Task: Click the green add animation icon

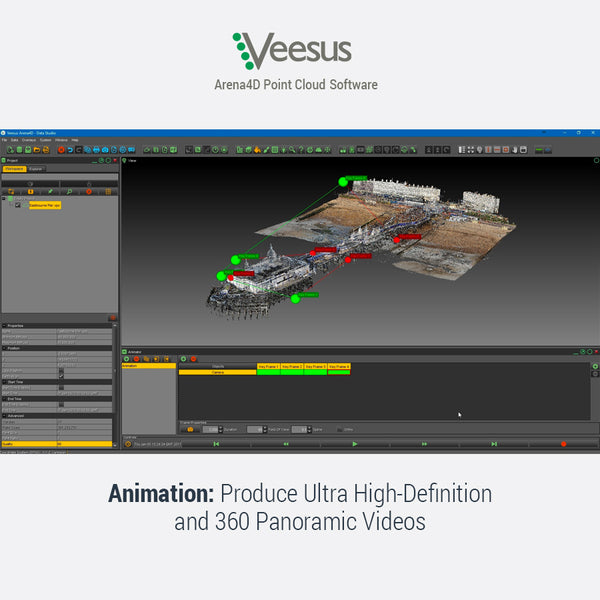Action: 183,358
